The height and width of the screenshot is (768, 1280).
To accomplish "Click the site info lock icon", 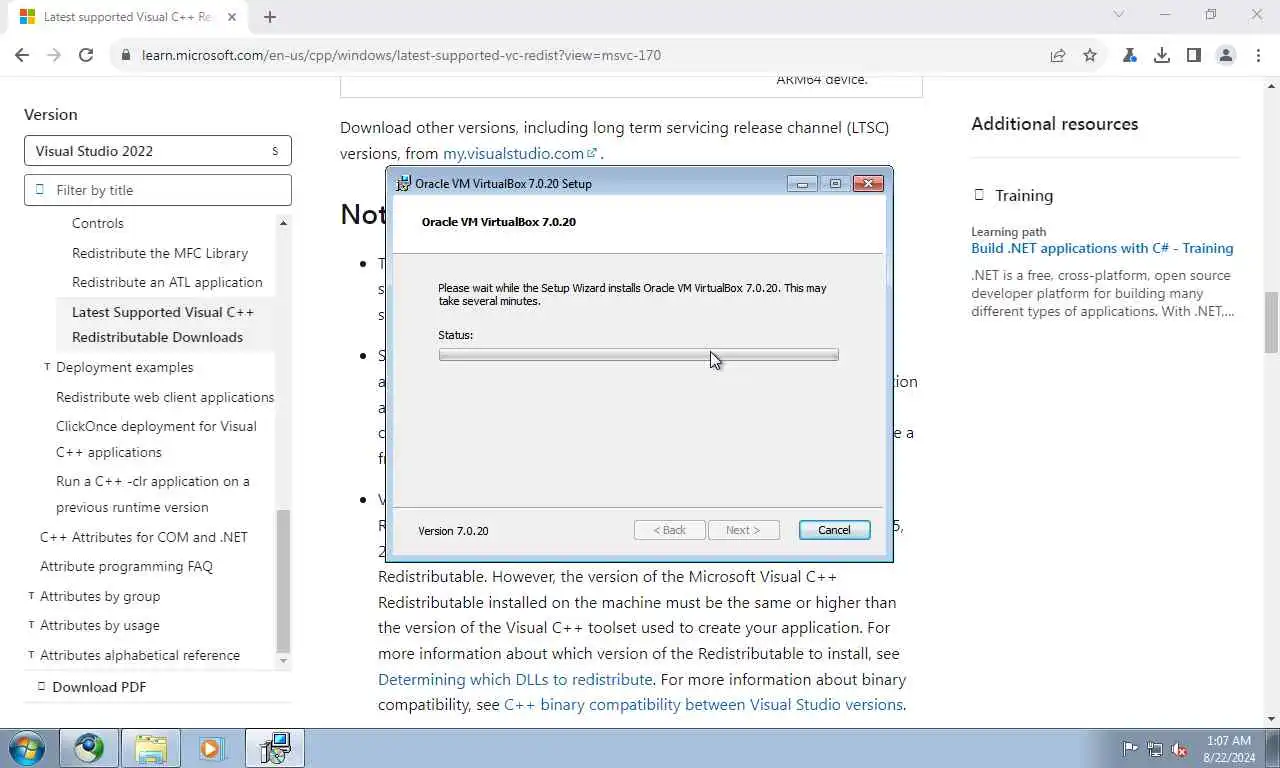I will tap(126, 55).
